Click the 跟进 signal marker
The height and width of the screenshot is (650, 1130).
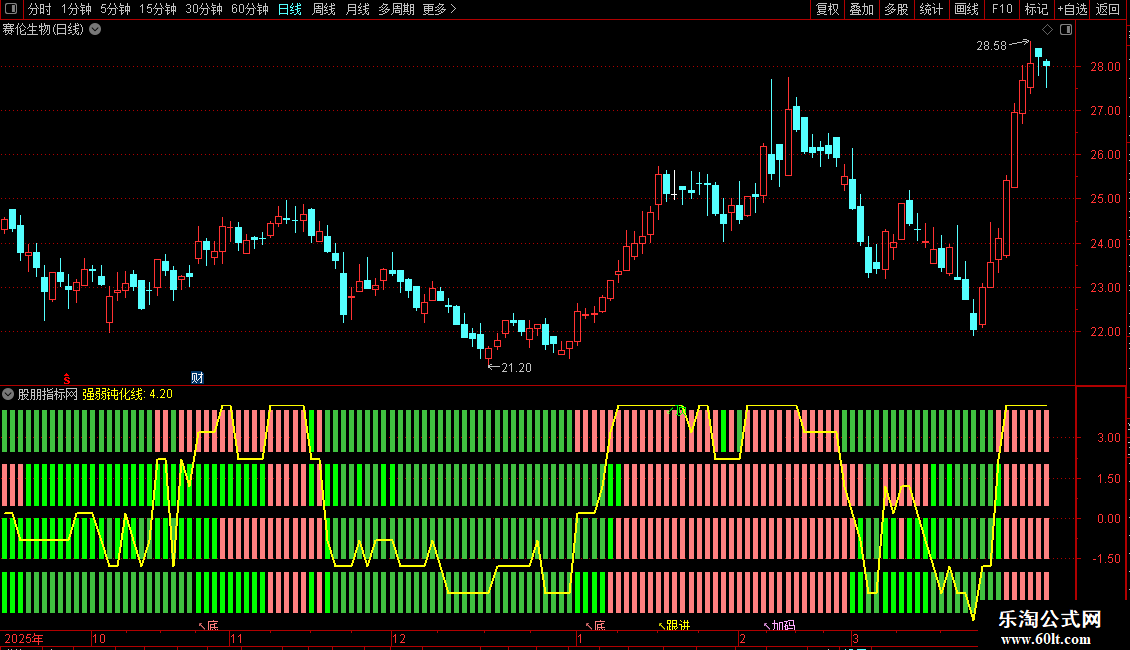click(678, 625)
